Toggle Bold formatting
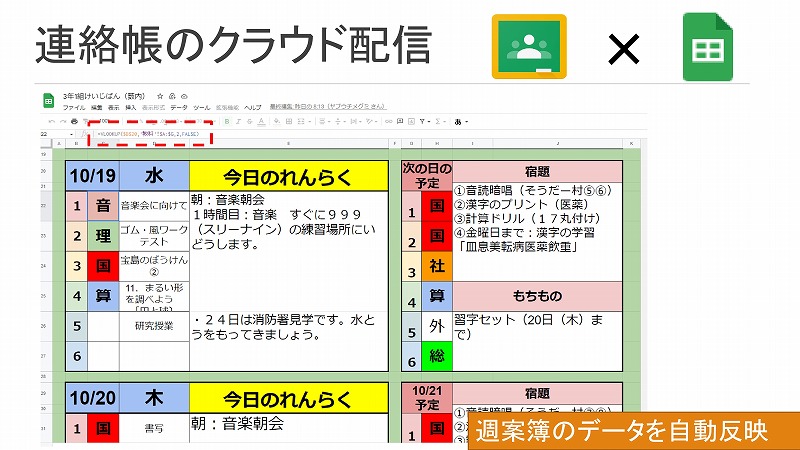The width and height of the screenshot is (800, 450). (x=227, y=121)
